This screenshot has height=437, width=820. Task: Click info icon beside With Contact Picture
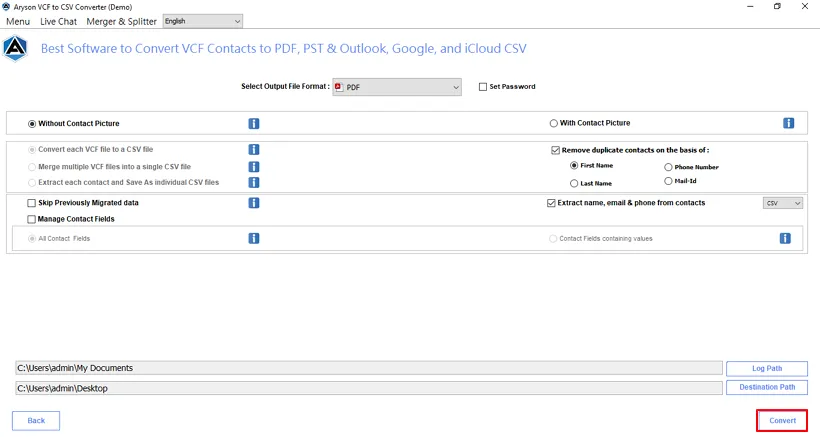pos(789,123)
